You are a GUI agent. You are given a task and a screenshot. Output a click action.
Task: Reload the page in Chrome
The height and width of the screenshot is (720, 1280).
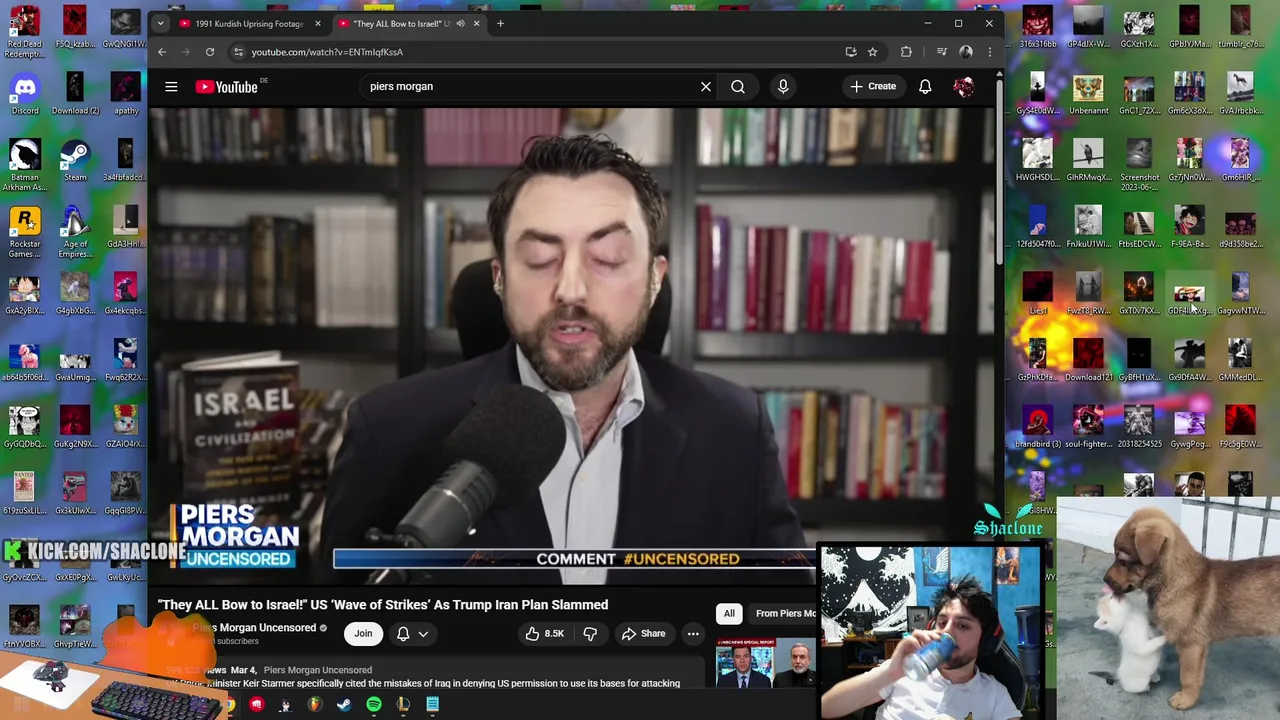point(210,52)
